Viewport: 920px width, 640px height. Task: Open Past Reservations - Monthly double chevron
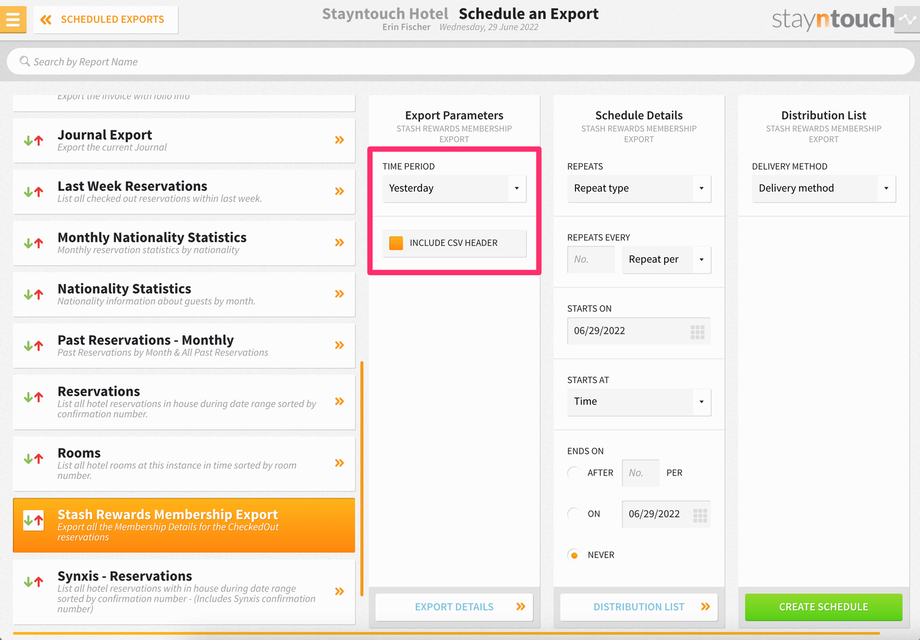coord(339,345)
